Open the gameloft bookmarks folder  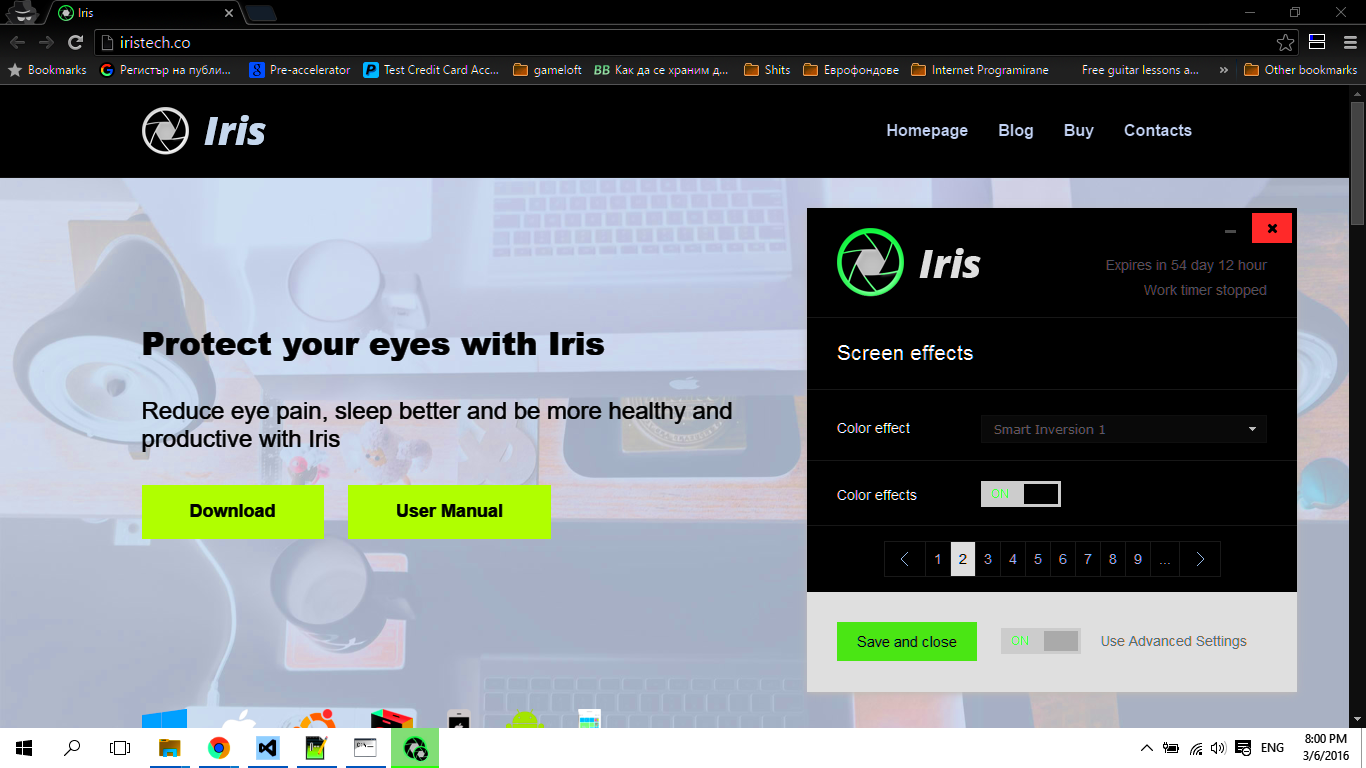(x=547, y=70)
